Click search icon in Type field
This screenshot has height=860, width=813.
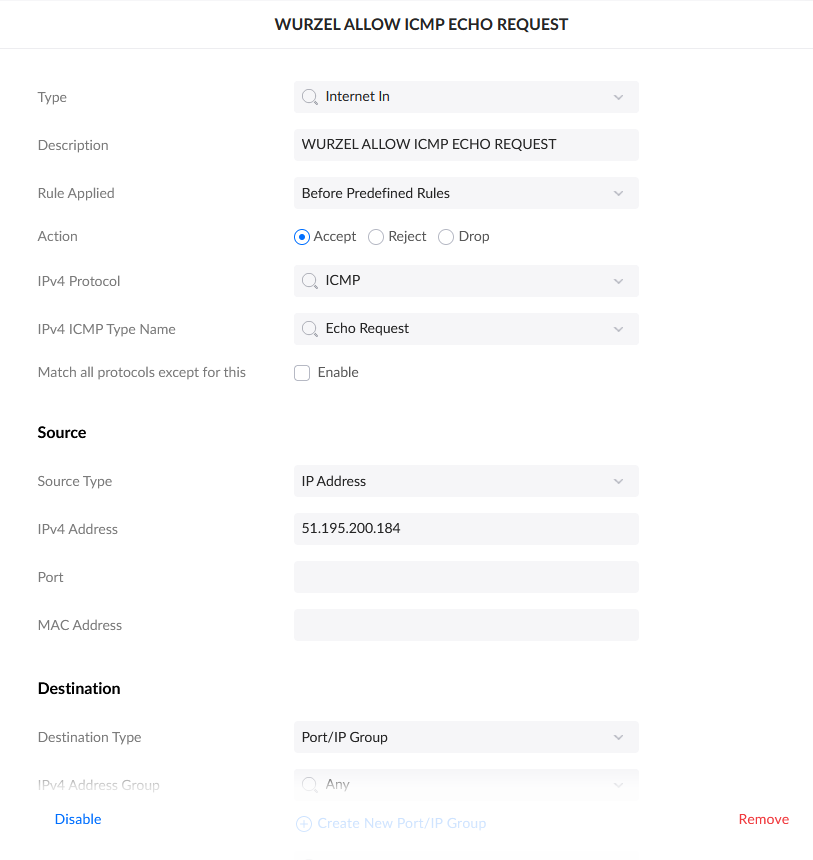coord(310,97)
